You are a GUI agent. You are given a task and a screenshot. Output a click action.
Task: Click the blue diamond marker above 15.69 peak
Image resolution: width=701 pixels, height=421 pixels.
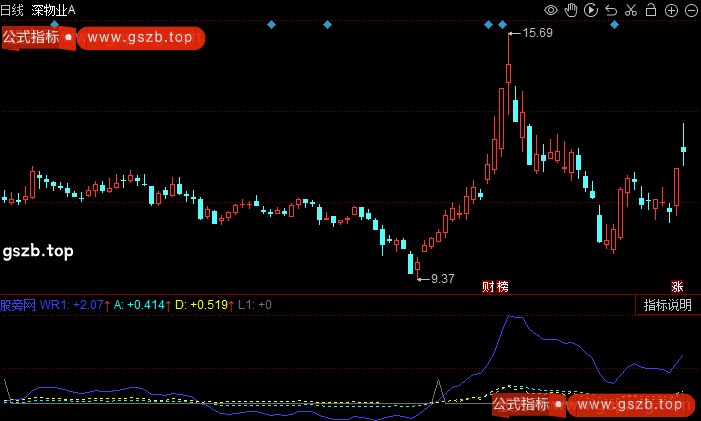click(503, 24)
